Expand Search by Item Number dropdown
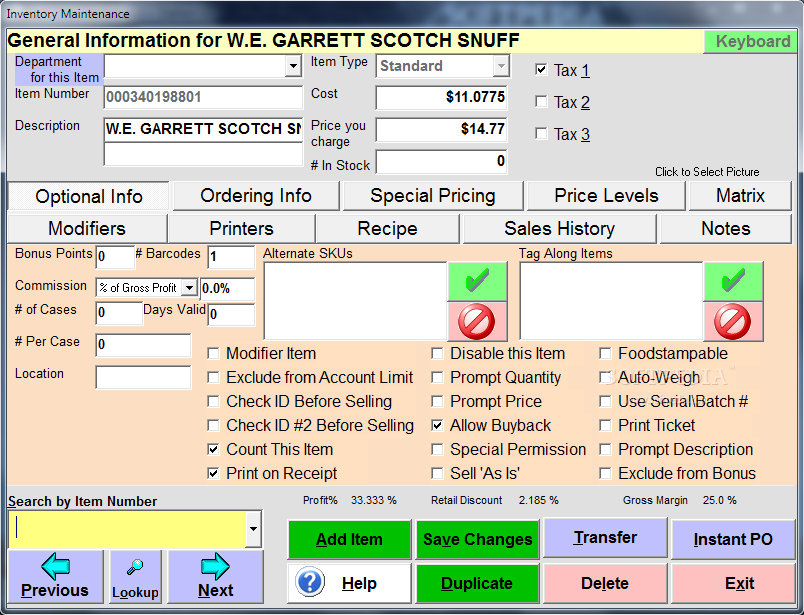 253,529
